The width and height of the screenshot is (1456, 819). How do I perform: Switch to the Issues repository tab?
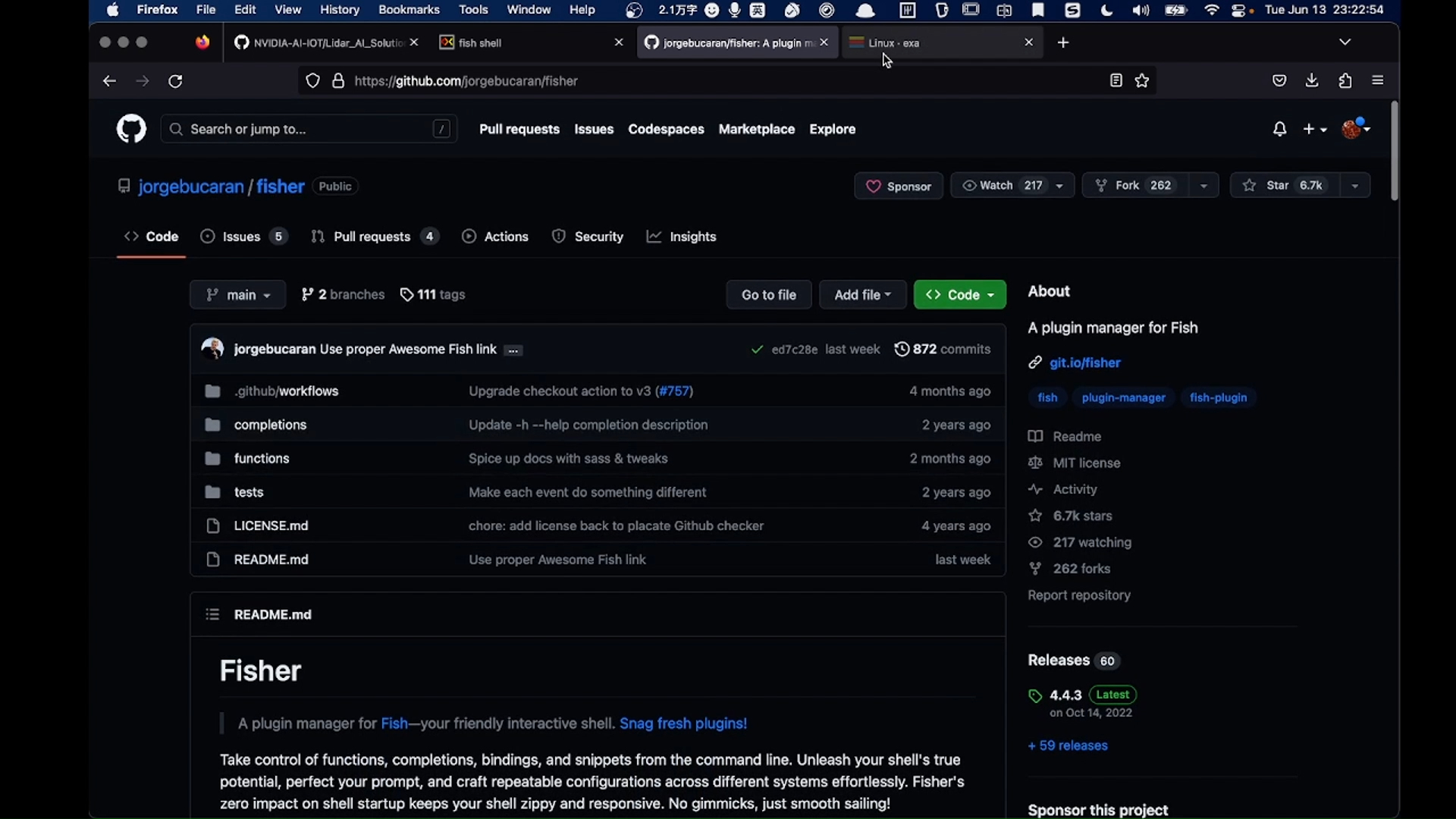pos(243,237)
